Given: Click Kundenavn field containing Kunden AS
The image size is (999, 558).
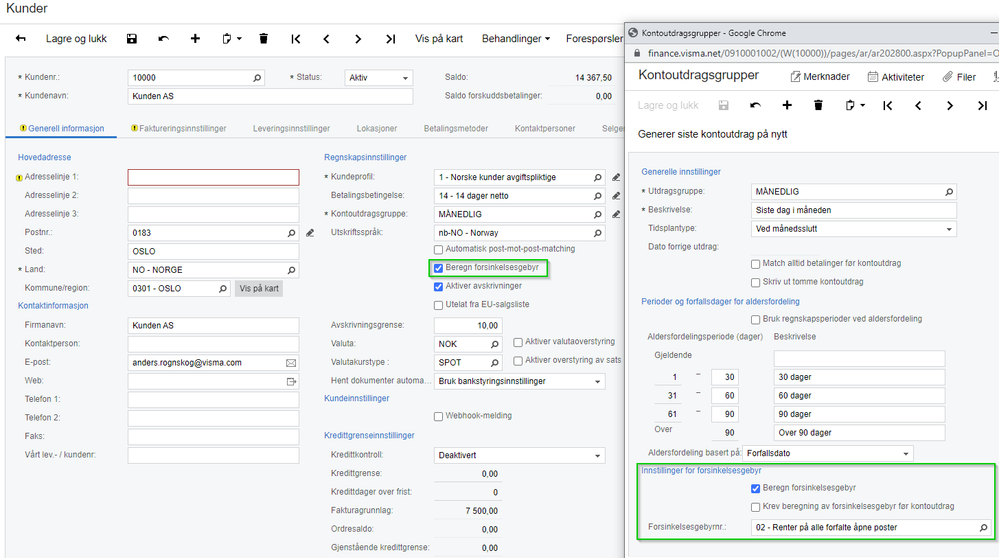Looking at the screenshot, I should [270, 96].
